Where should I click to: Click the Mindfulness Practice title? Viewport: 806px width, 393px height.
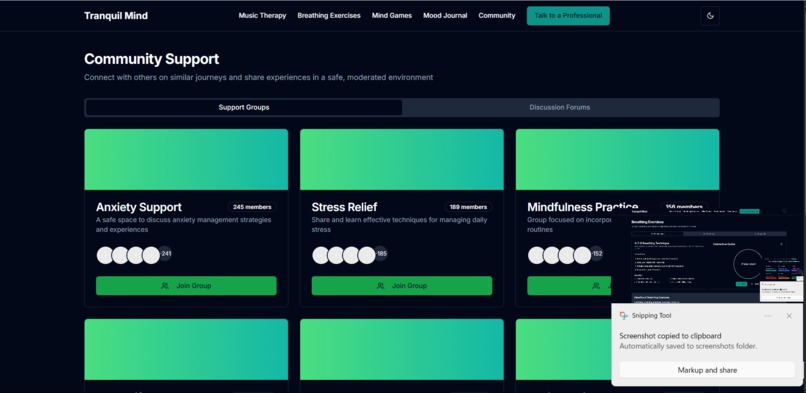pos(582,207)
